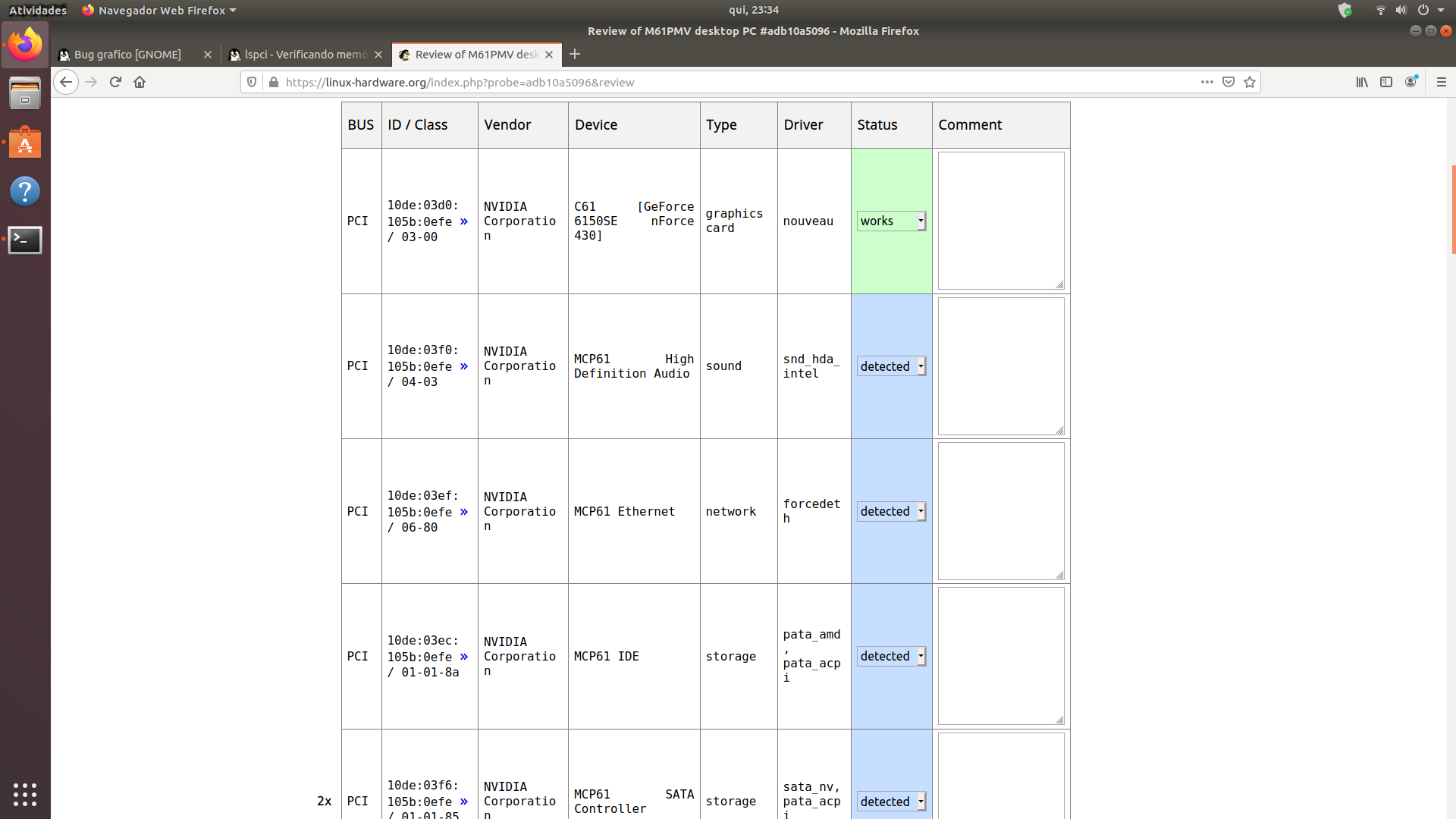Image resolution: width=1456 pixels, height=819 pixels.
Task: Close the Bug grafico [GNOME] tab
Action: click(x=208, y=55)
